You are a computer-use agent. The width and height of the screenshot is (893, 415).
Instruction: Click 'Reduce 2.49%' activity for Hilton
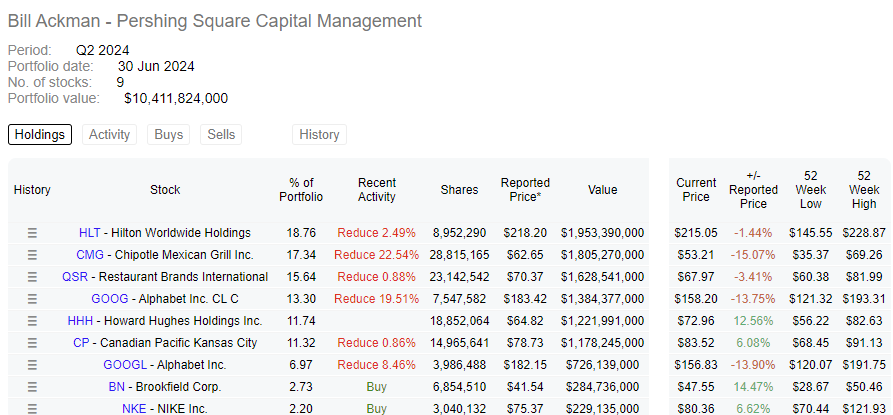point(376,233)
